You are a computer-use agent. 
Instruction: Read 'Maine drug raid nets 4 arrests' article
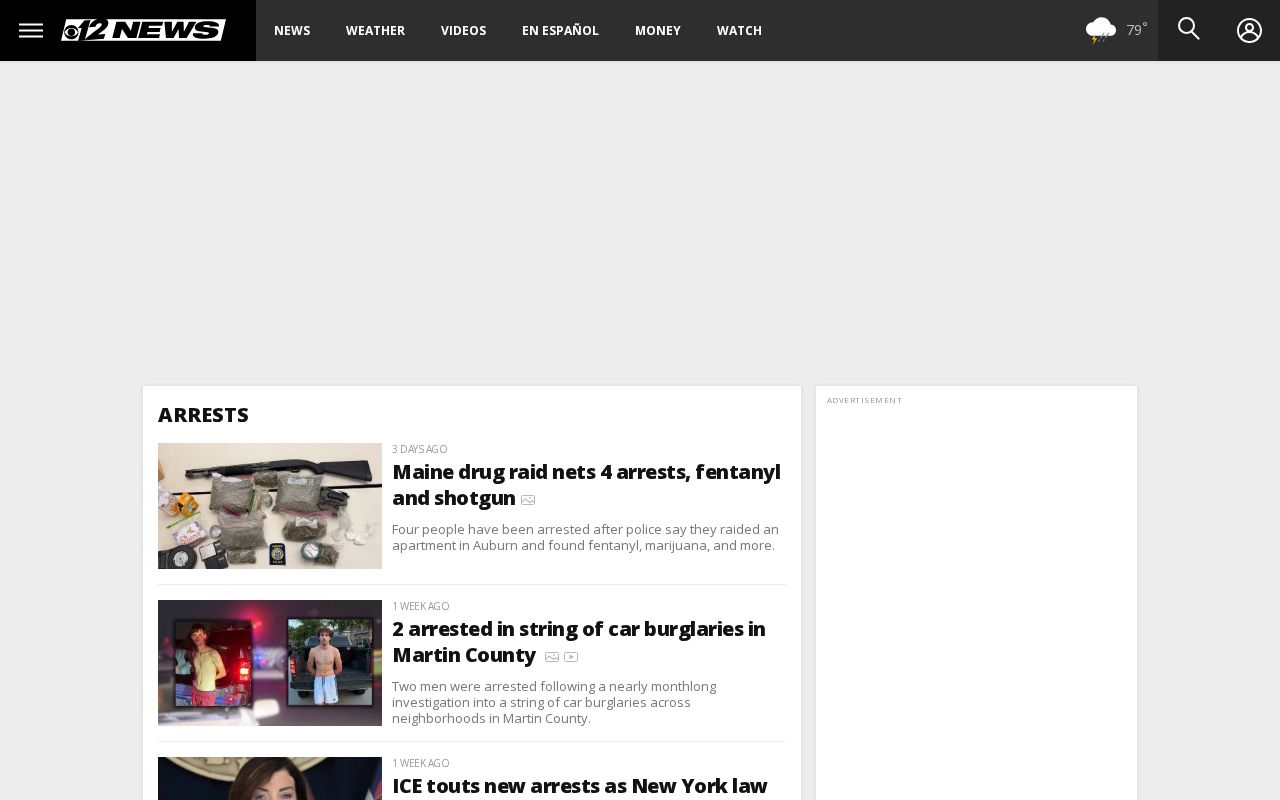tap(586, 484)
